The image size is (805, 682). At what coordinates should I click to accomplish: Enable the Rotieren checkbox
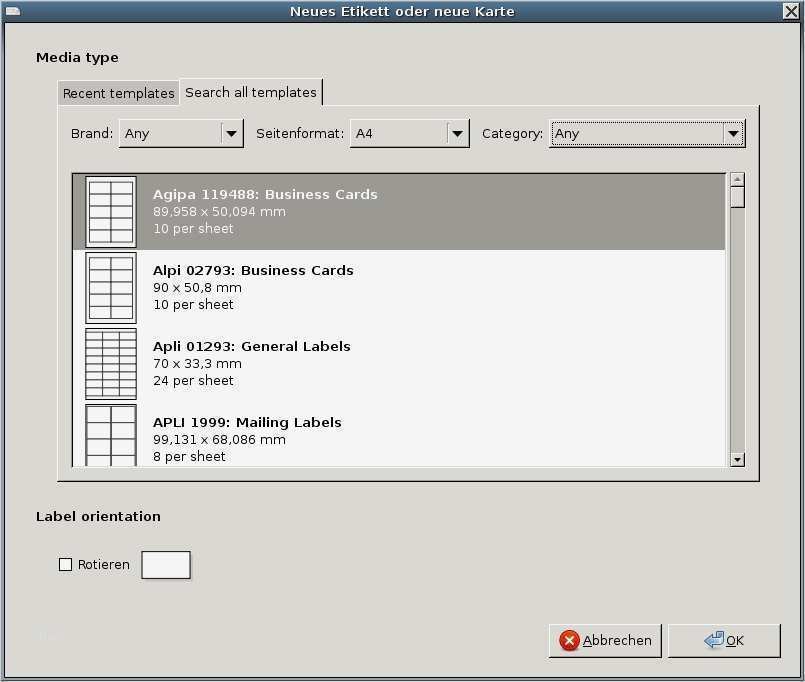point(66,564)
